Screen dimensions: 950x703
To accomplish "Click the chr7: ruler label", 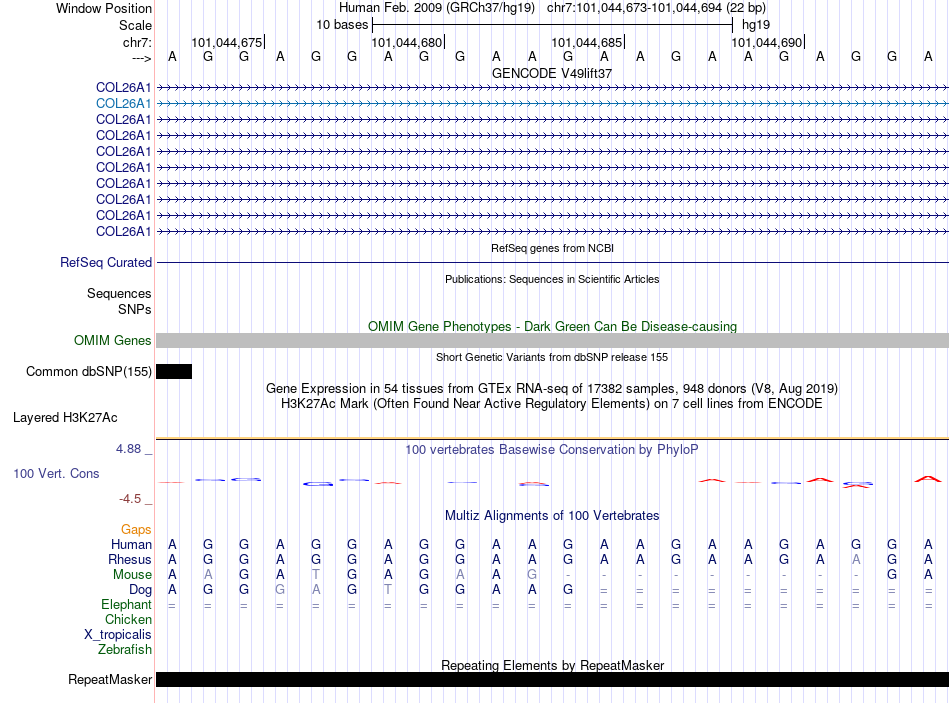I will [137, 42].
